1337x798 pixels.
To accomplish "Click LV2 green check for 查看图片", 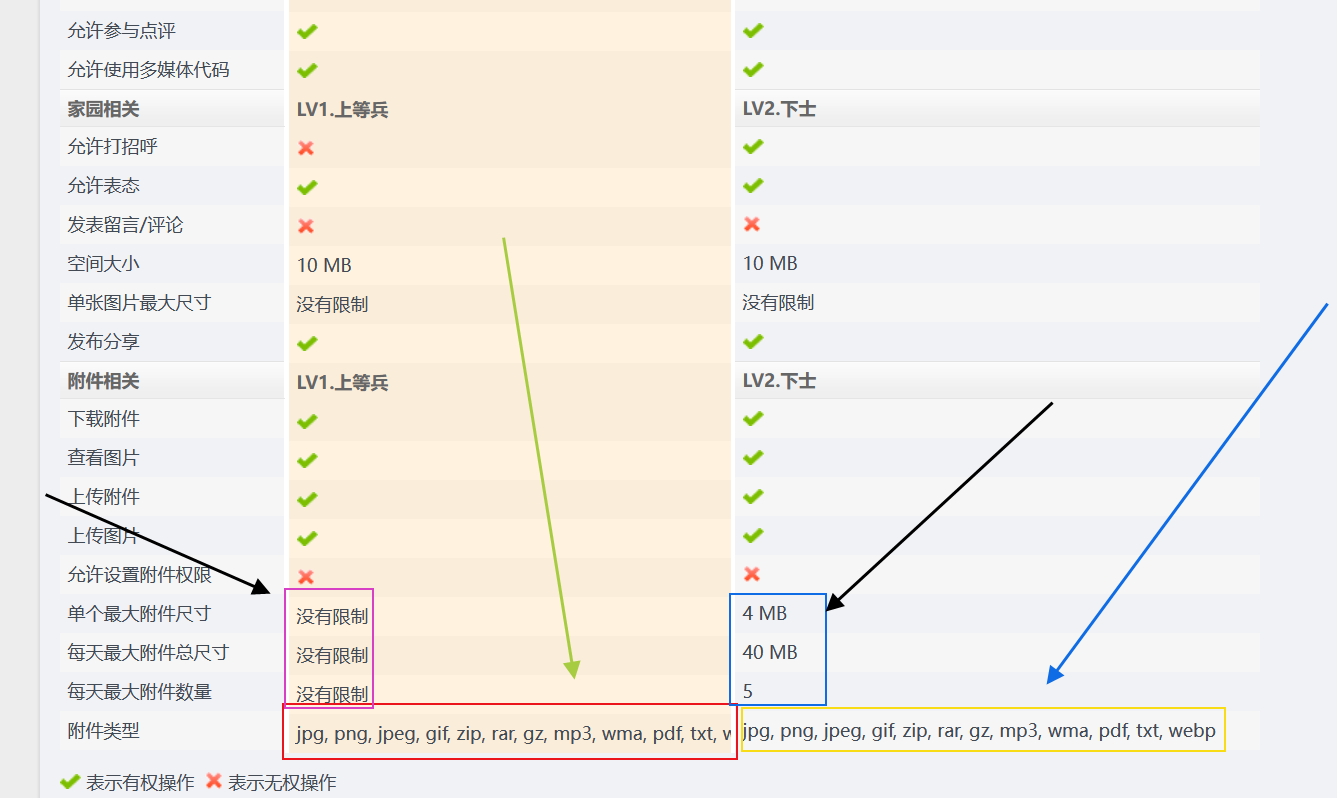I will click(753, 458).
